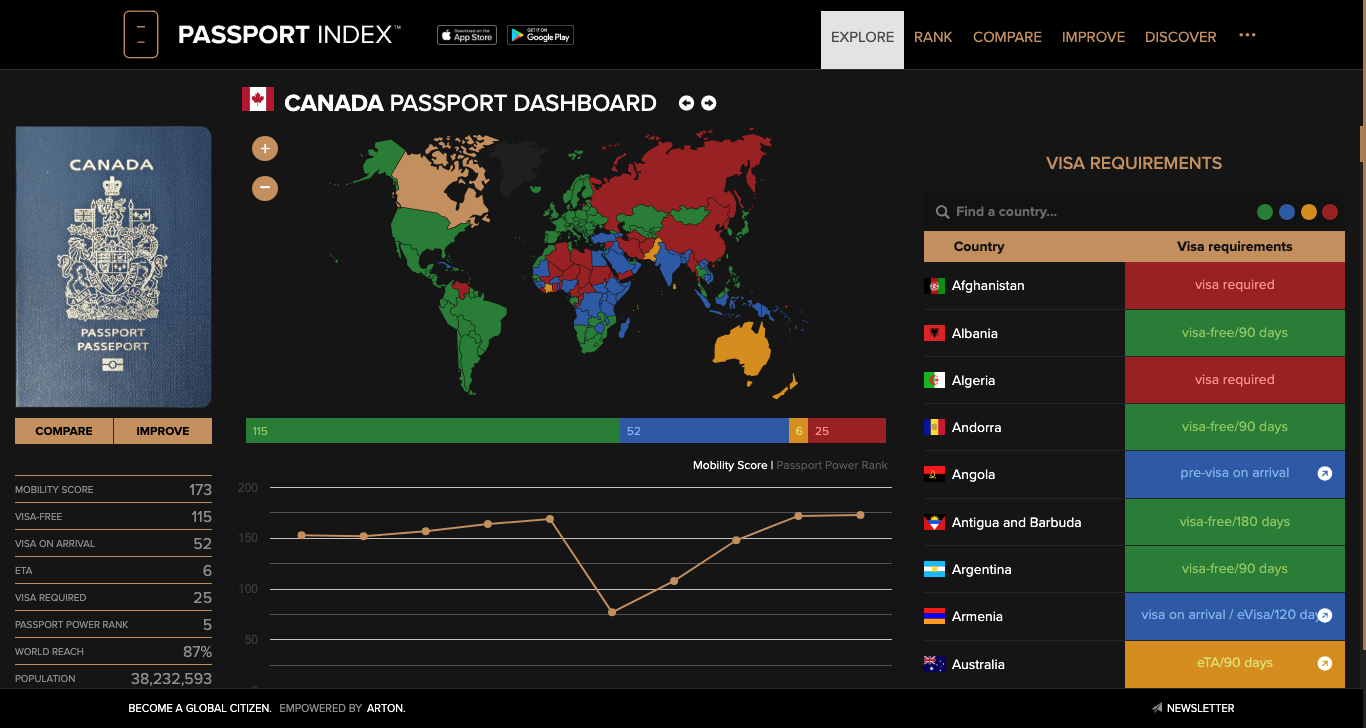Image resolution: width=1366 pixels, height=728 pixels.
Task: Click the NEWSLETTER link
Action: [1200, 708]
